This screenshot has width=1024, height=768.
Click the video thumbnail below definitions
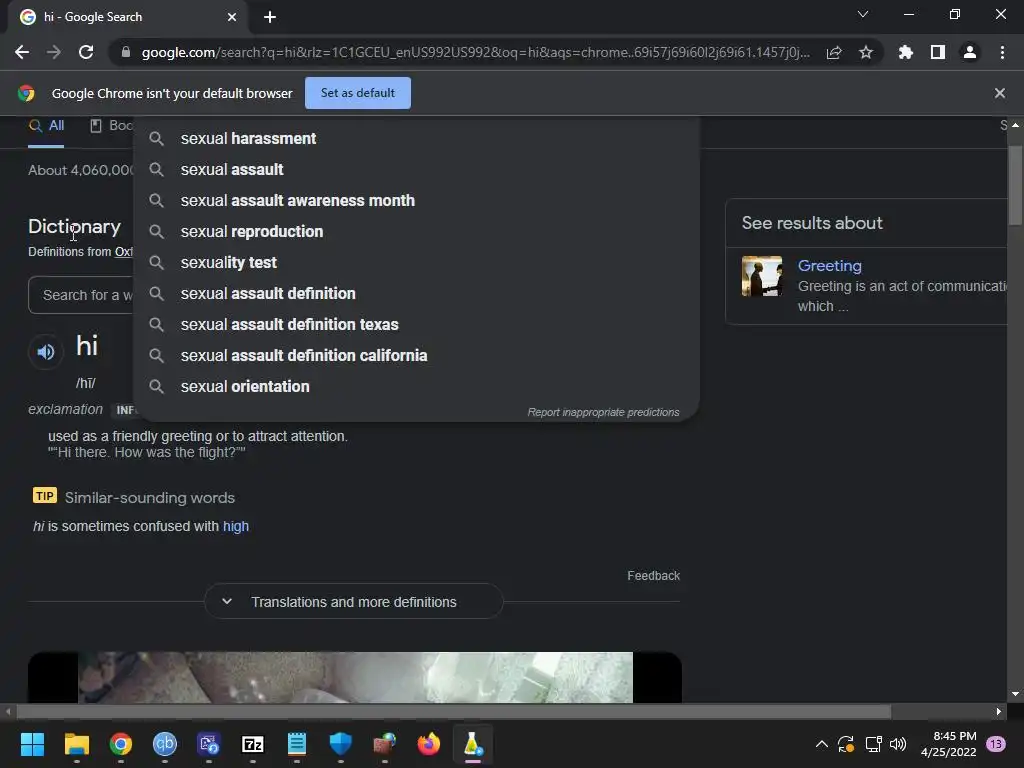point(355,677)
